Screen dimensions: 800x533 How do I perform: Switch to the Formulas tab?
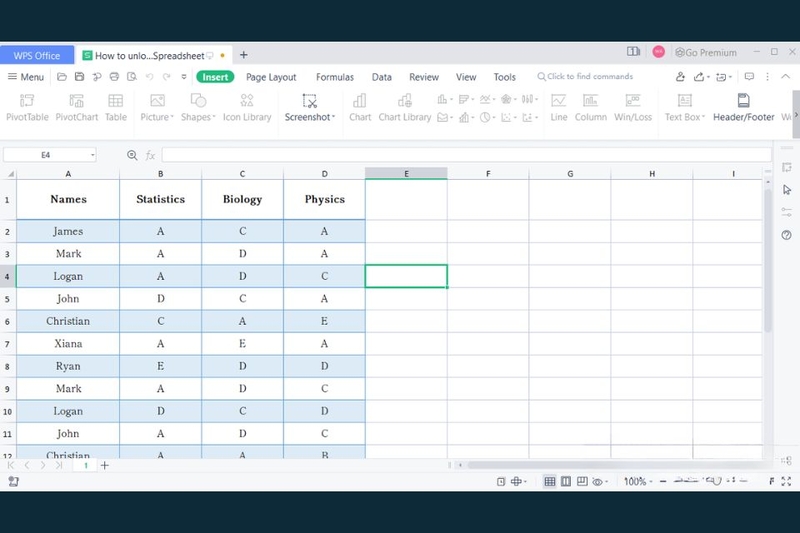(x=335, y=77)
